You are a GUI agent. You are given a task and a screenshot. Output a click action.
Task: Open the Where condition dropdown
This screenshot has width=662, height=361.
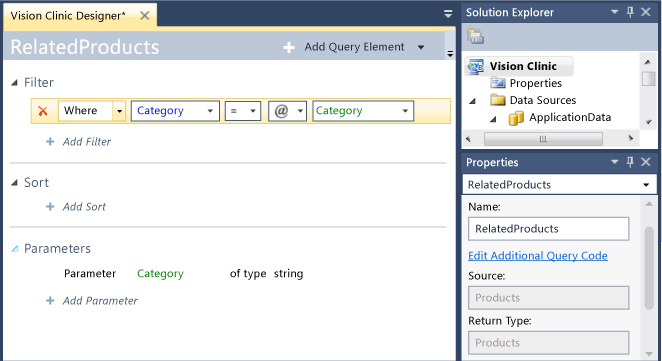point(119,111)
